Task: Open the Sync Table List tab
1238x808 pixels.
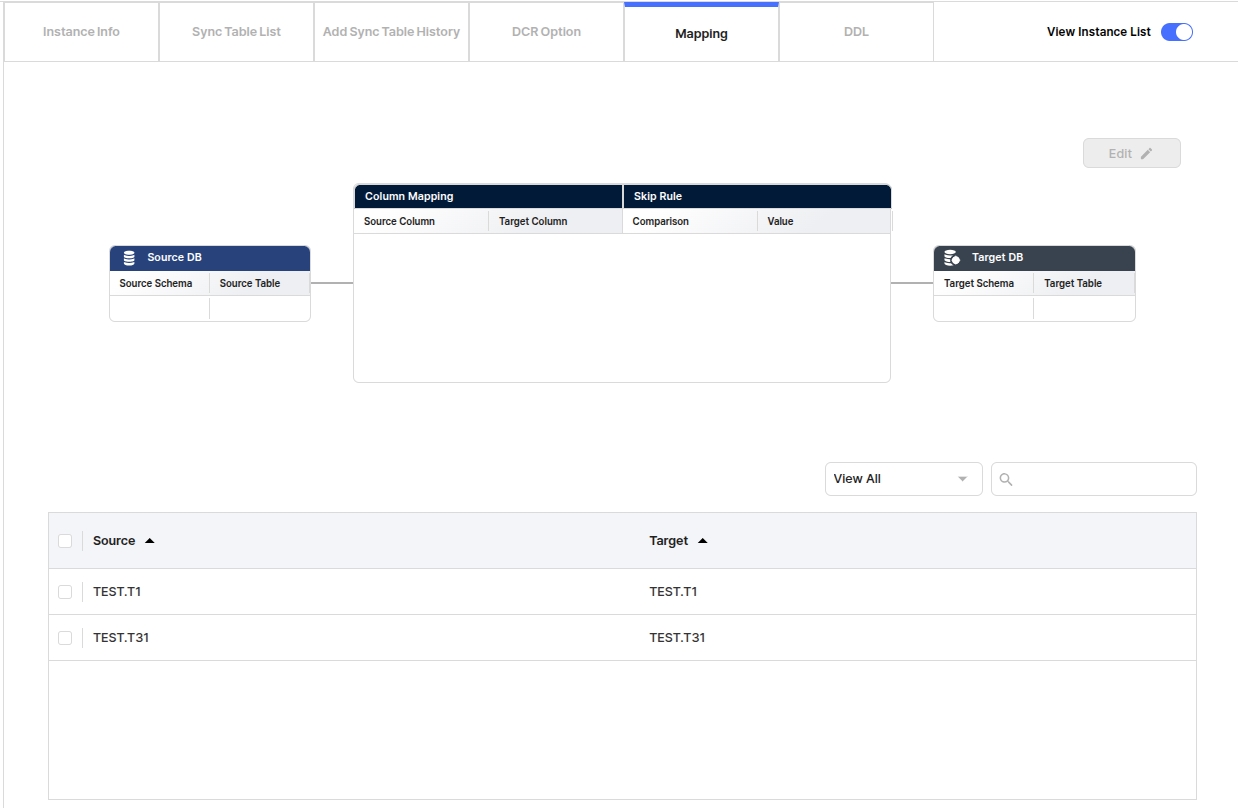Action: click(236, 32)
